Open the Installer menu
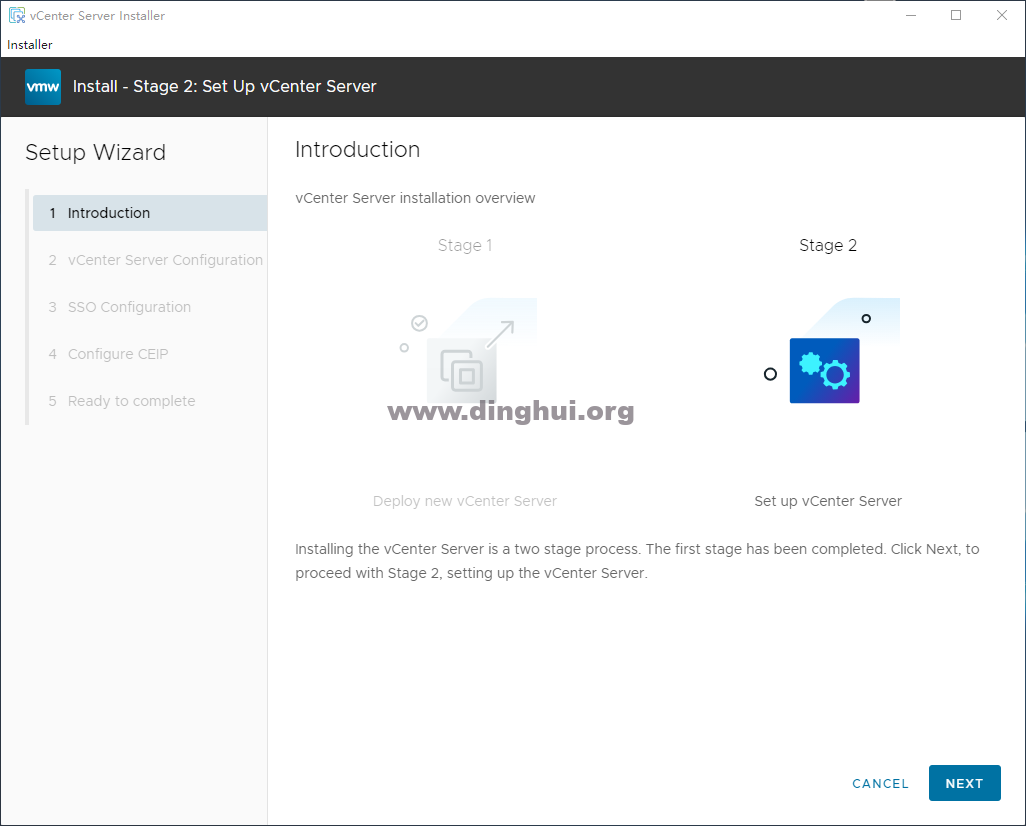The height and width of the screenshot is (826, 1026). pos(29,45)
